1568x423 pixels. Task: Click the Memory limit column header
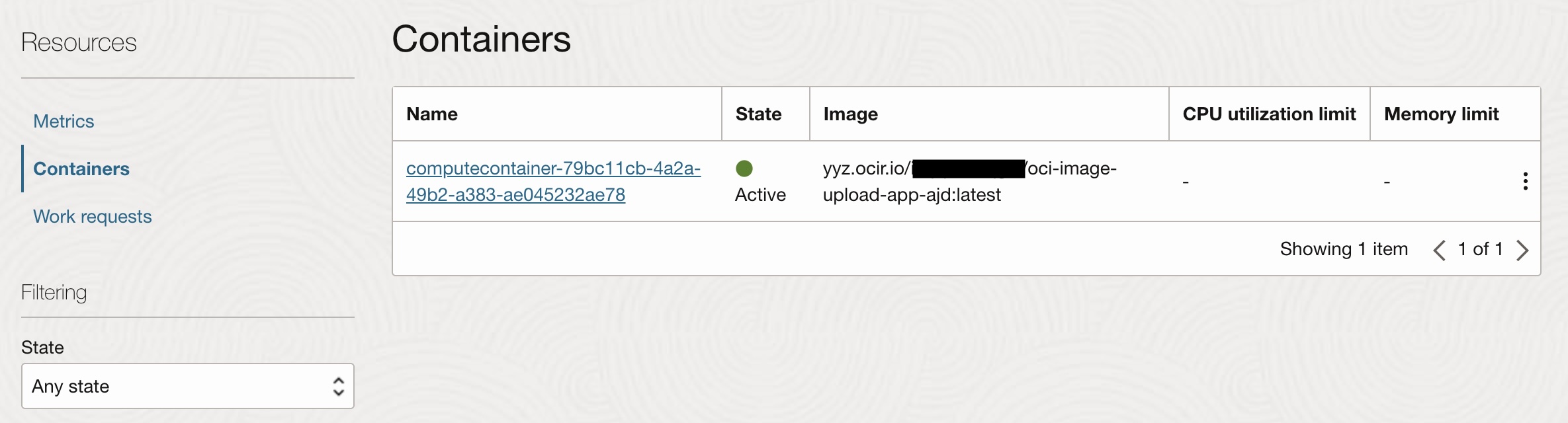[1441, 114]
